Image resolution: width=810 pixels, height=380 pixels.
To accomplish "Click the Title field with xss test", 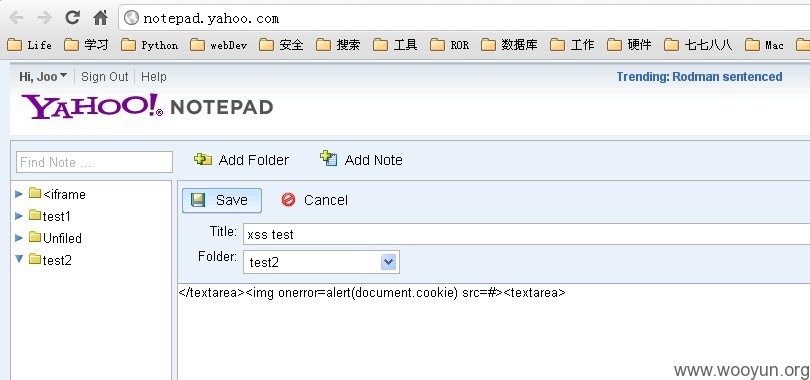I will (x=526, y=234).
